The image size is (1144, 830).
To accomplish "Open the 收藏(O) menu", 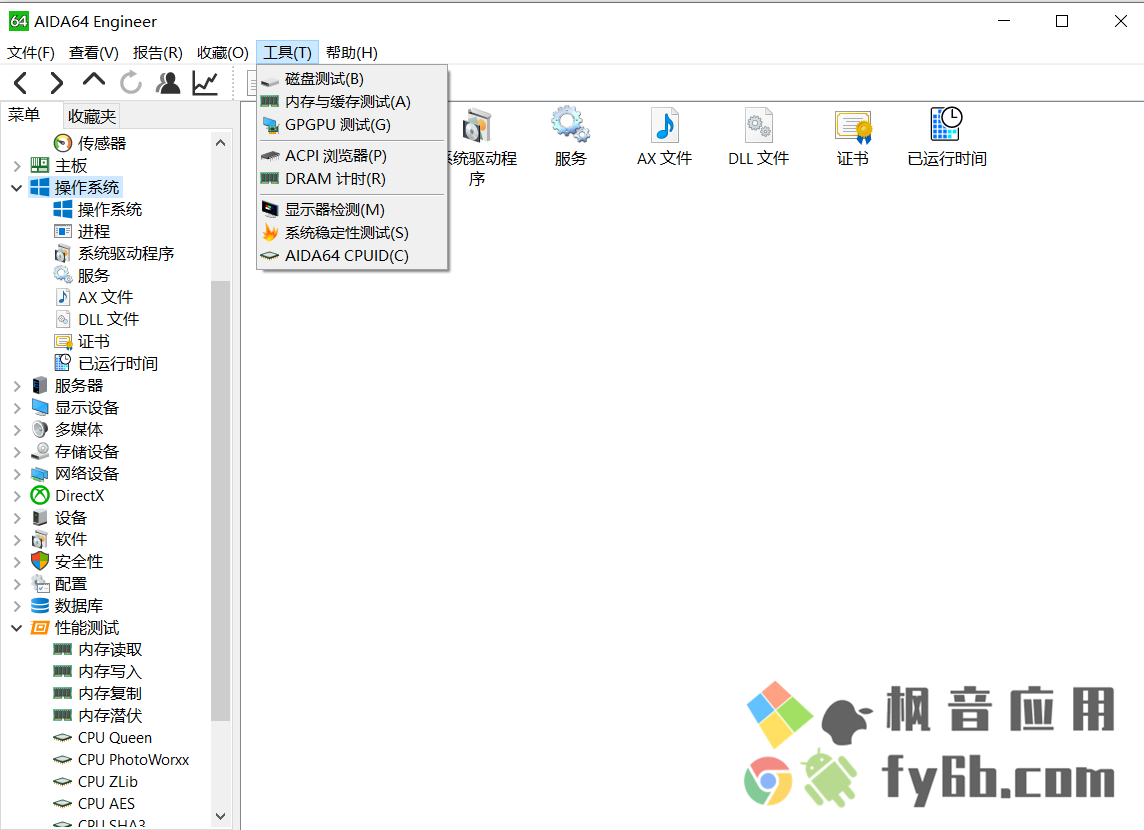I will (223, 53).
